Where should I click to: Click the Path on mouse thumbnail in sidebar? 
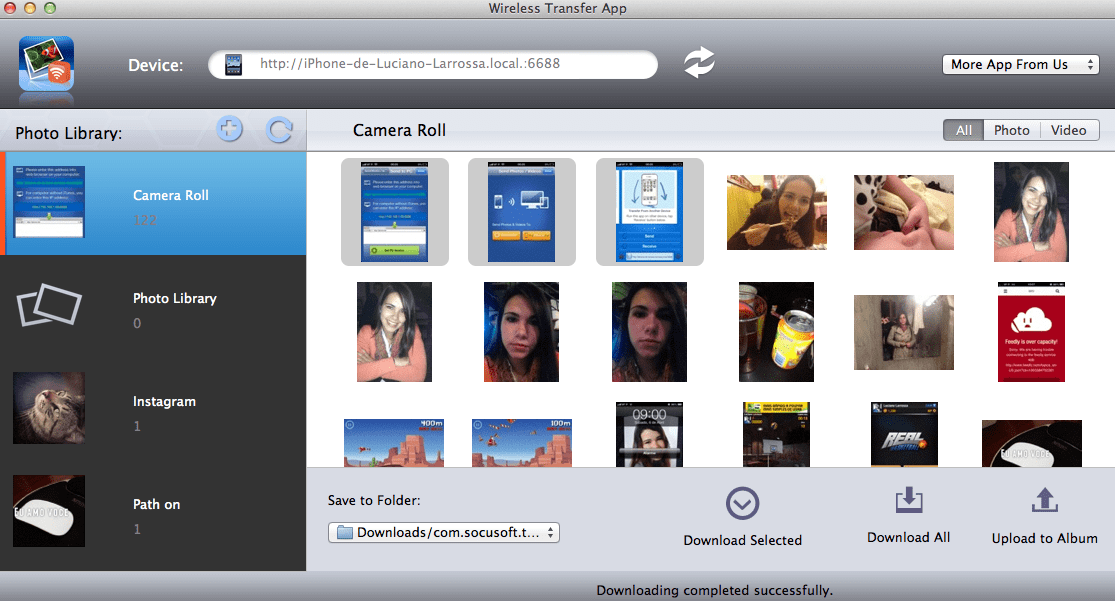(49, 511)
